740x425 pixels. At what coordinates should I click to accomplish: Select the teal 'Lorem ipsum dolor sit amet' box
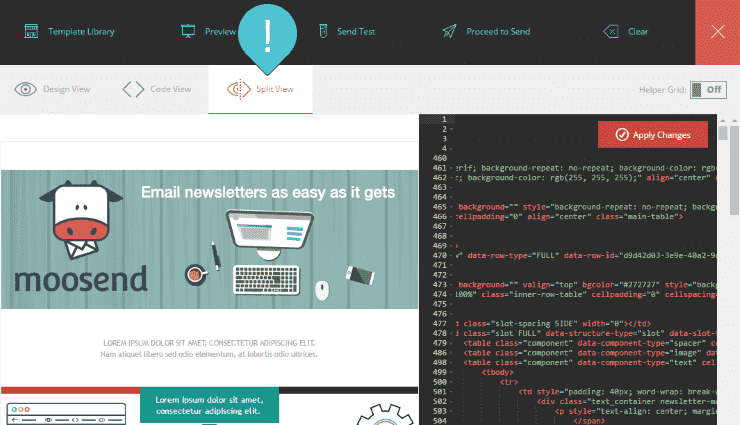pyautogui.click(x=209, y=405)
